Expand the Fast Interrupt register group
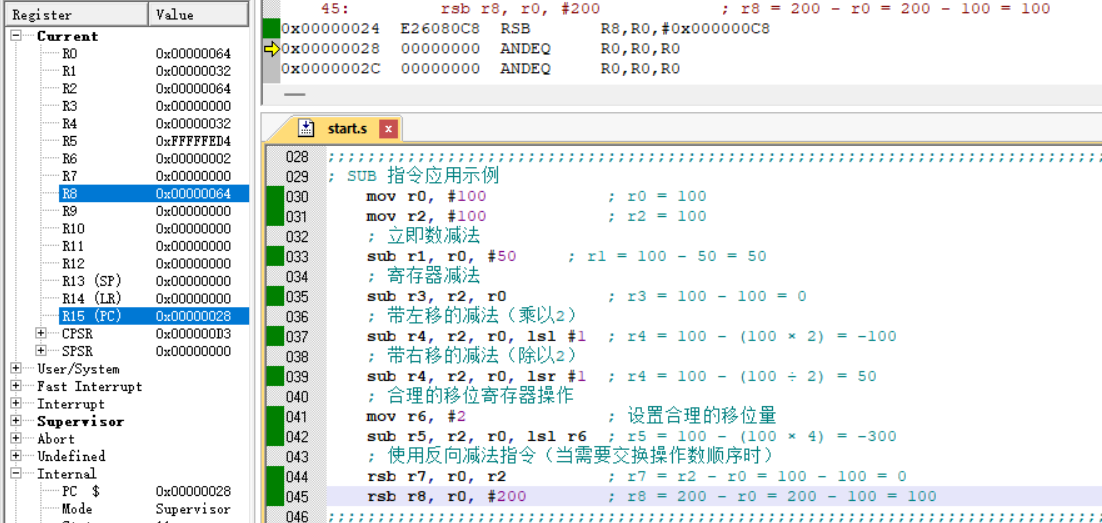1102x523 pixels. click(16, 386)
